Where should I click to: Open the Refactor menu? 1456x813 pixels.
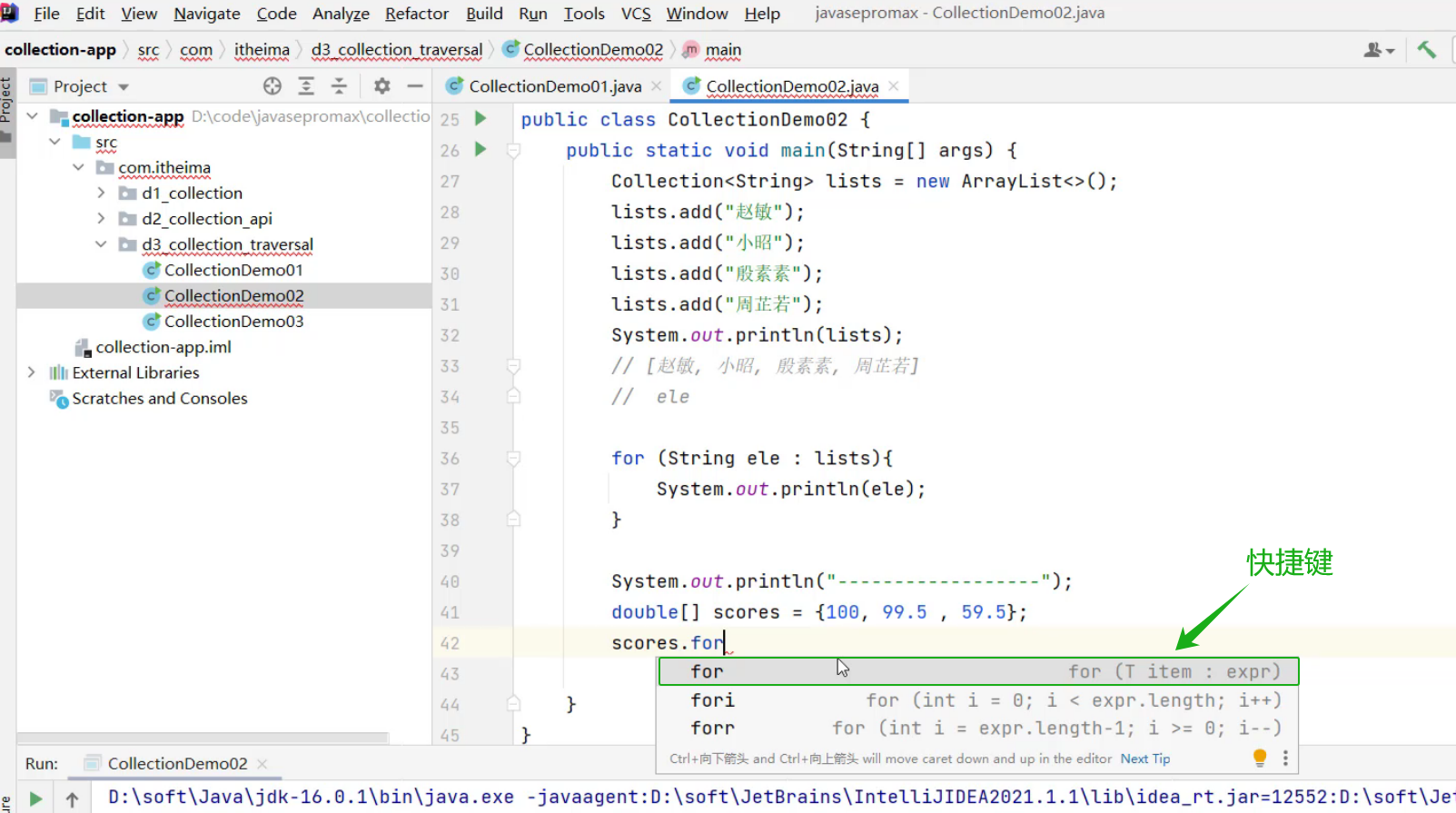pyautogui.click(x=417, y=14)
